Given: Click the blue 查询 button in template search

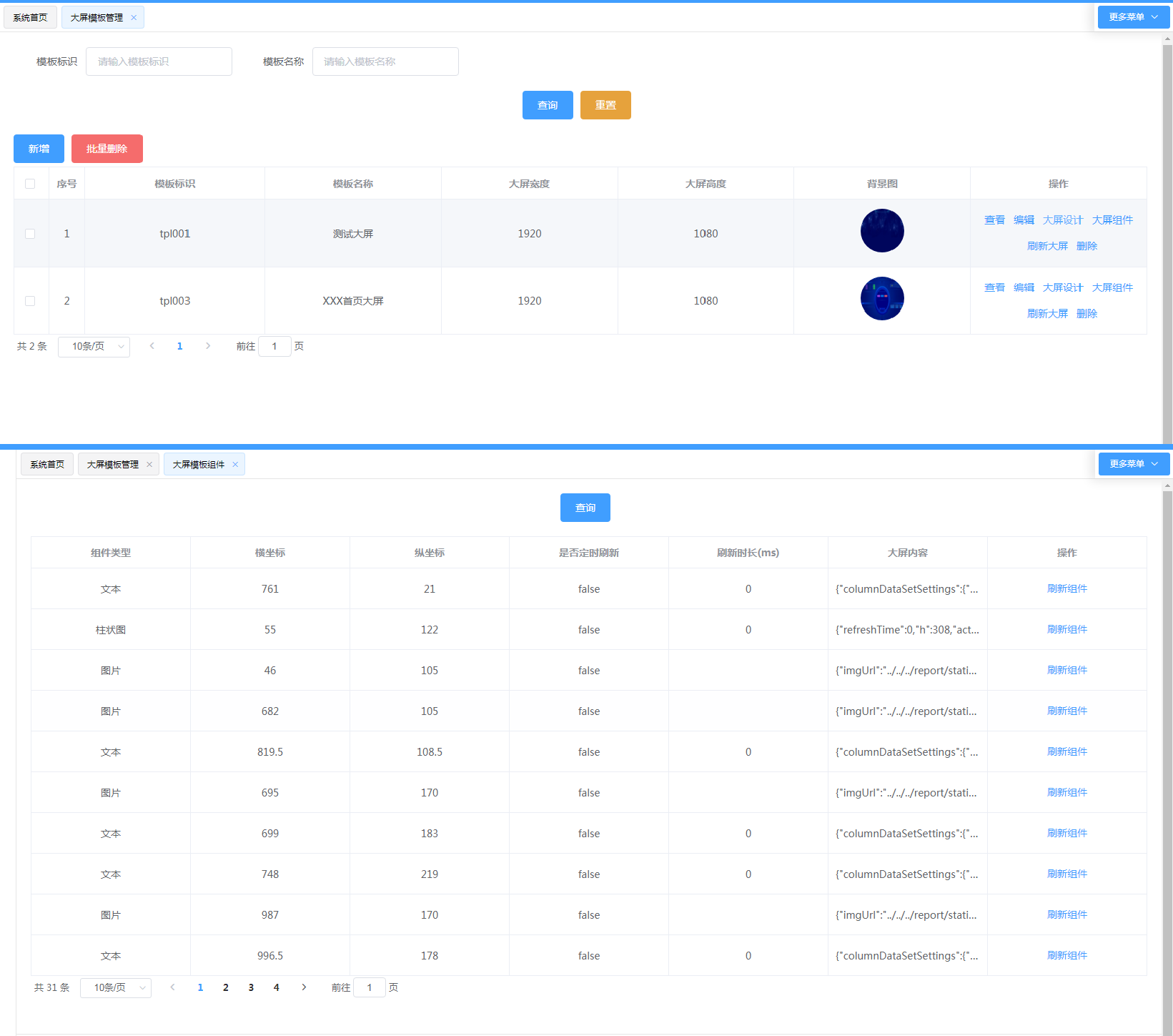Looking at the screenshot, I should tap(548, 105).
